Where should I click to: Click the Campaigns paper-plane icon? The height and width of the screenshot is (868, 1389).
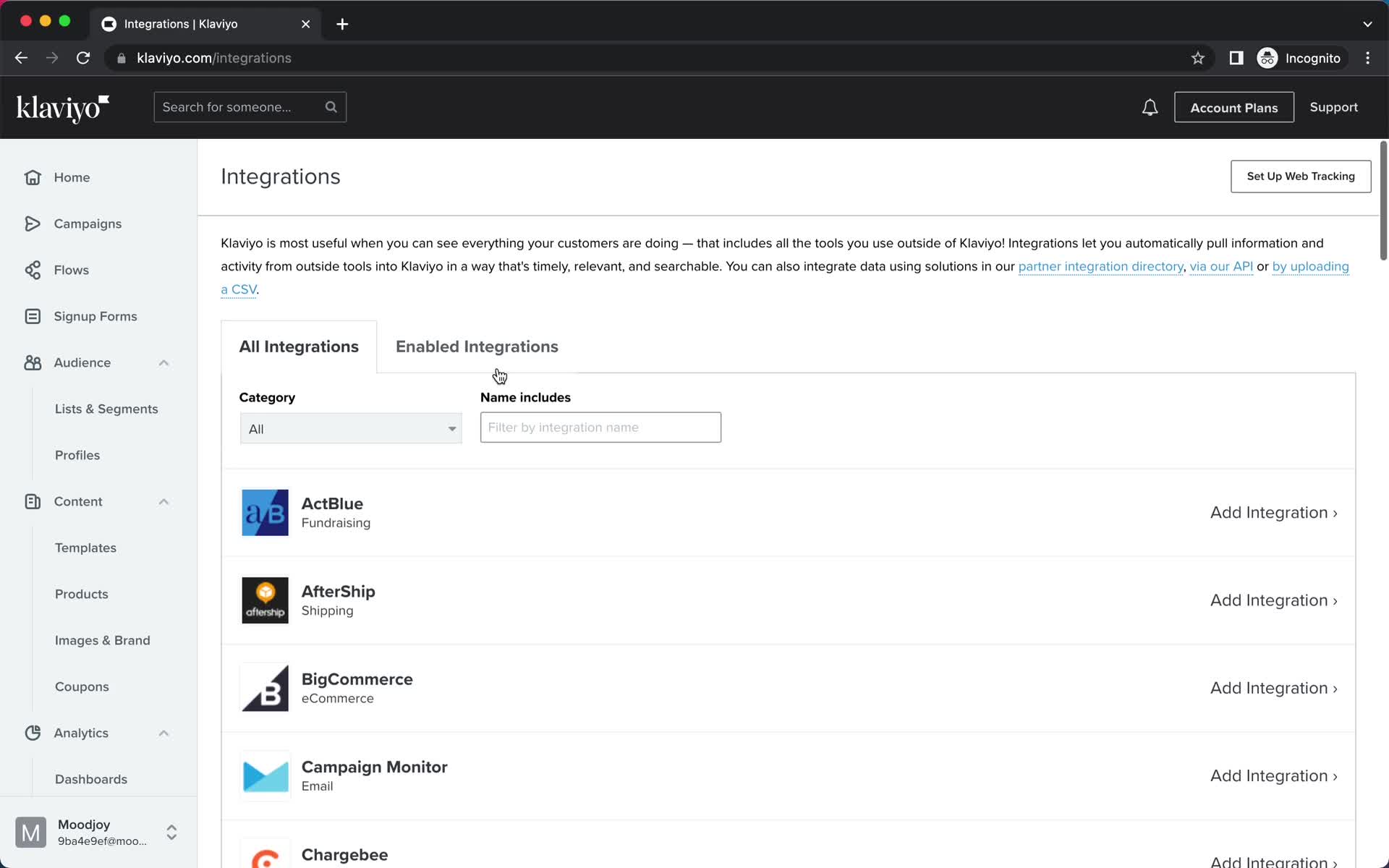coord(33,224)
